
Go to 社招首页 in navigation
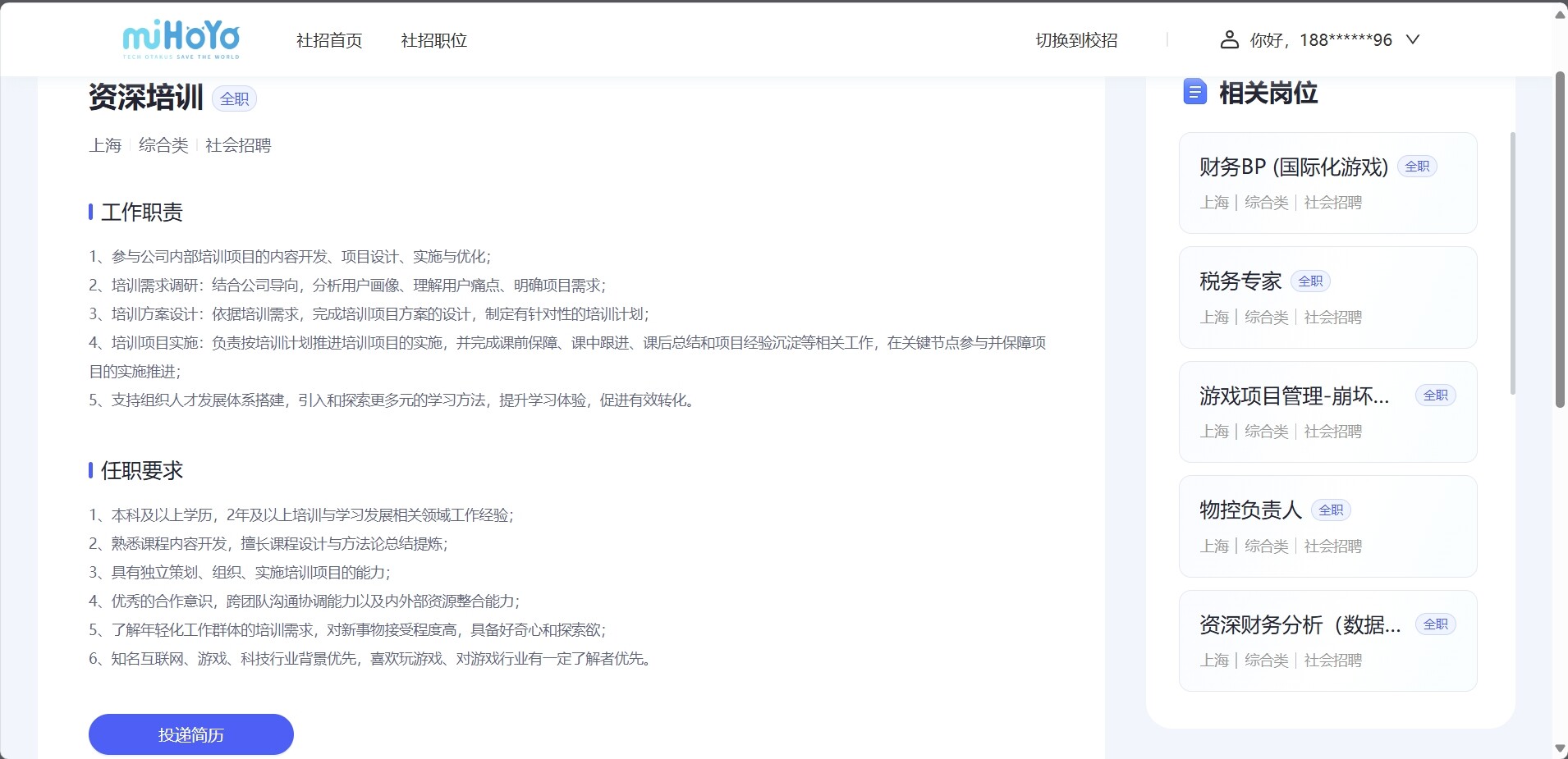point(329,40)
